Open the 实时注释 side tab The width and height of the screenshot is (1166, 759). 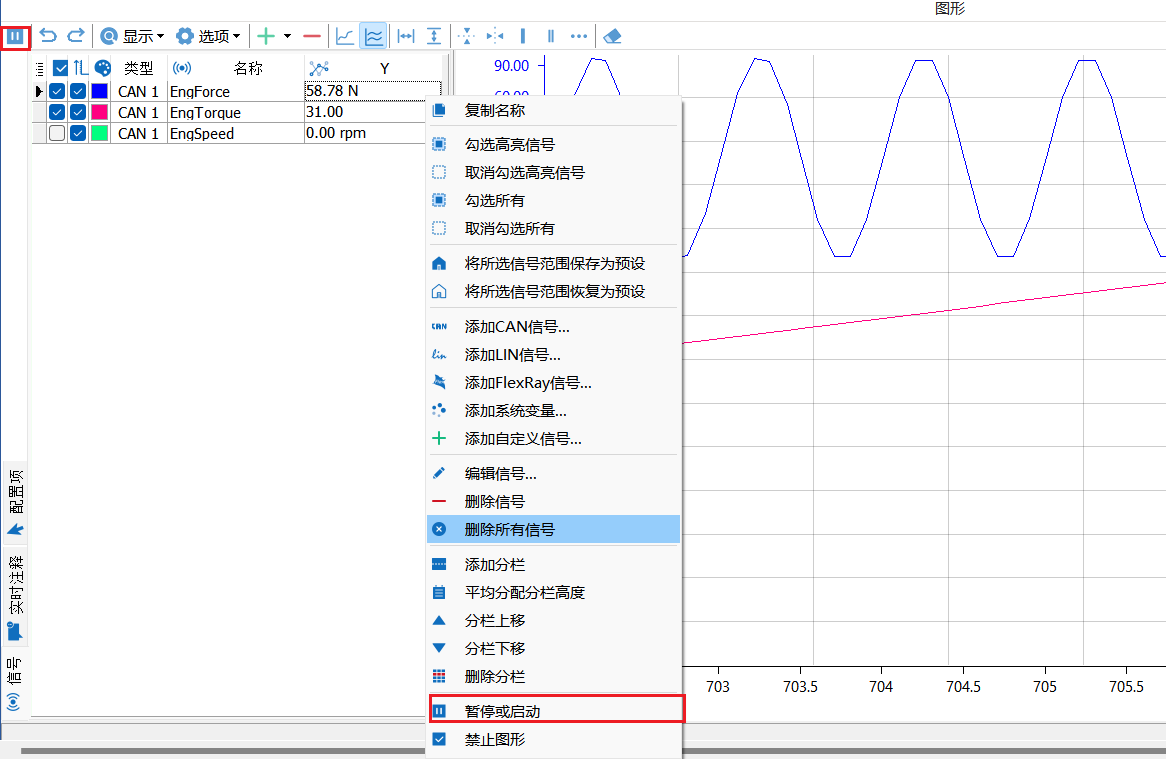[15, 598]
